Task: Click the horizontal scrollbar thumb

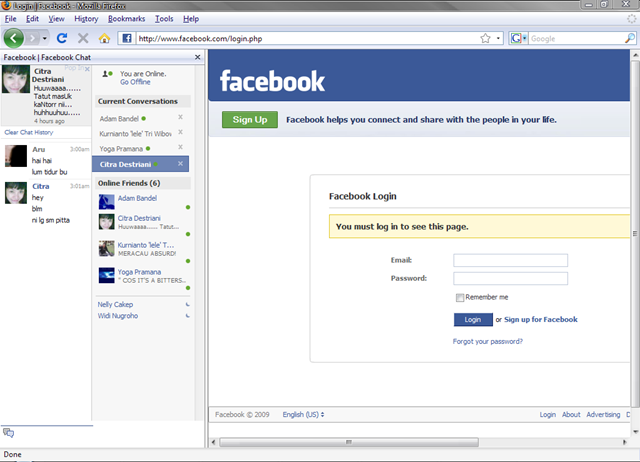Action: tap(349, 442)
